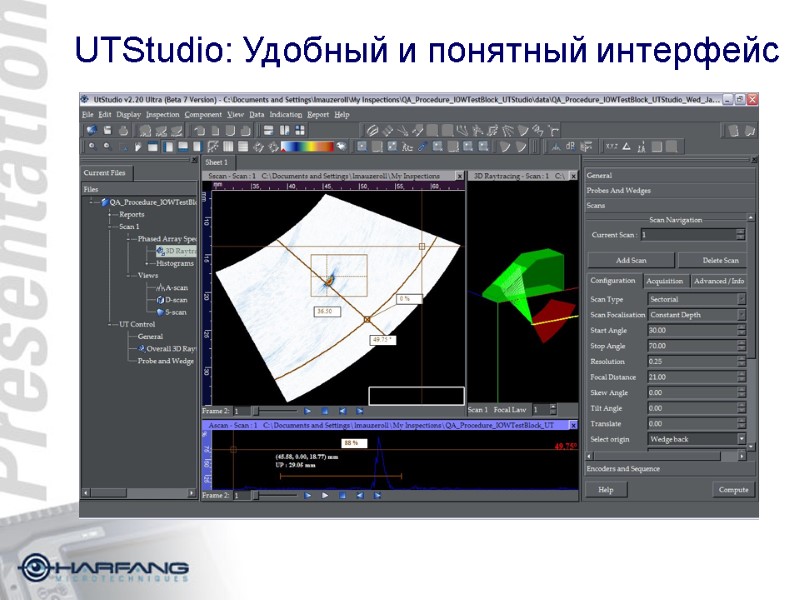Switch to the Advanced/Info tab
This screenshot has height=600, width=800.
point(718,282)
